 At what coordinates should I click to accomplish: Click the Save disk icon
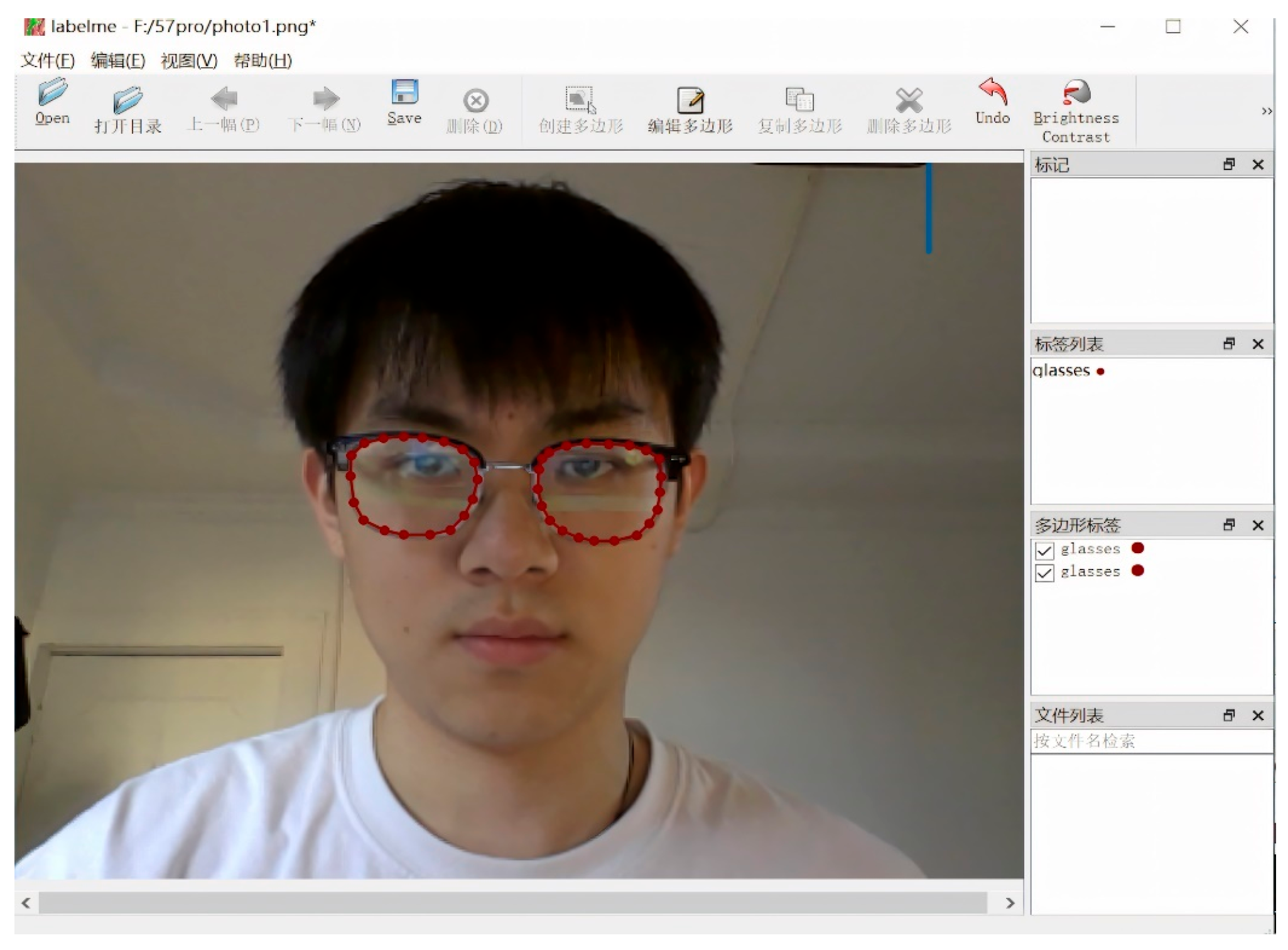pyautogui.click(x=404, y=92)
